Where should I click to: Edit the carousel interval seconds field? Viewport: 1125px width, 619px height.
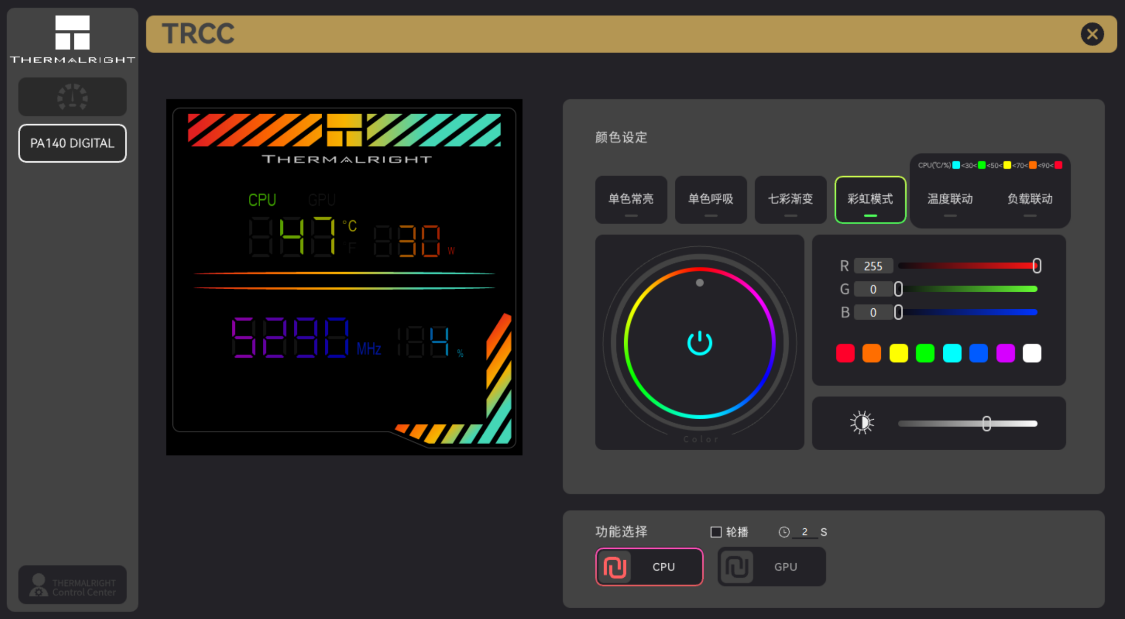coord(805,532)
